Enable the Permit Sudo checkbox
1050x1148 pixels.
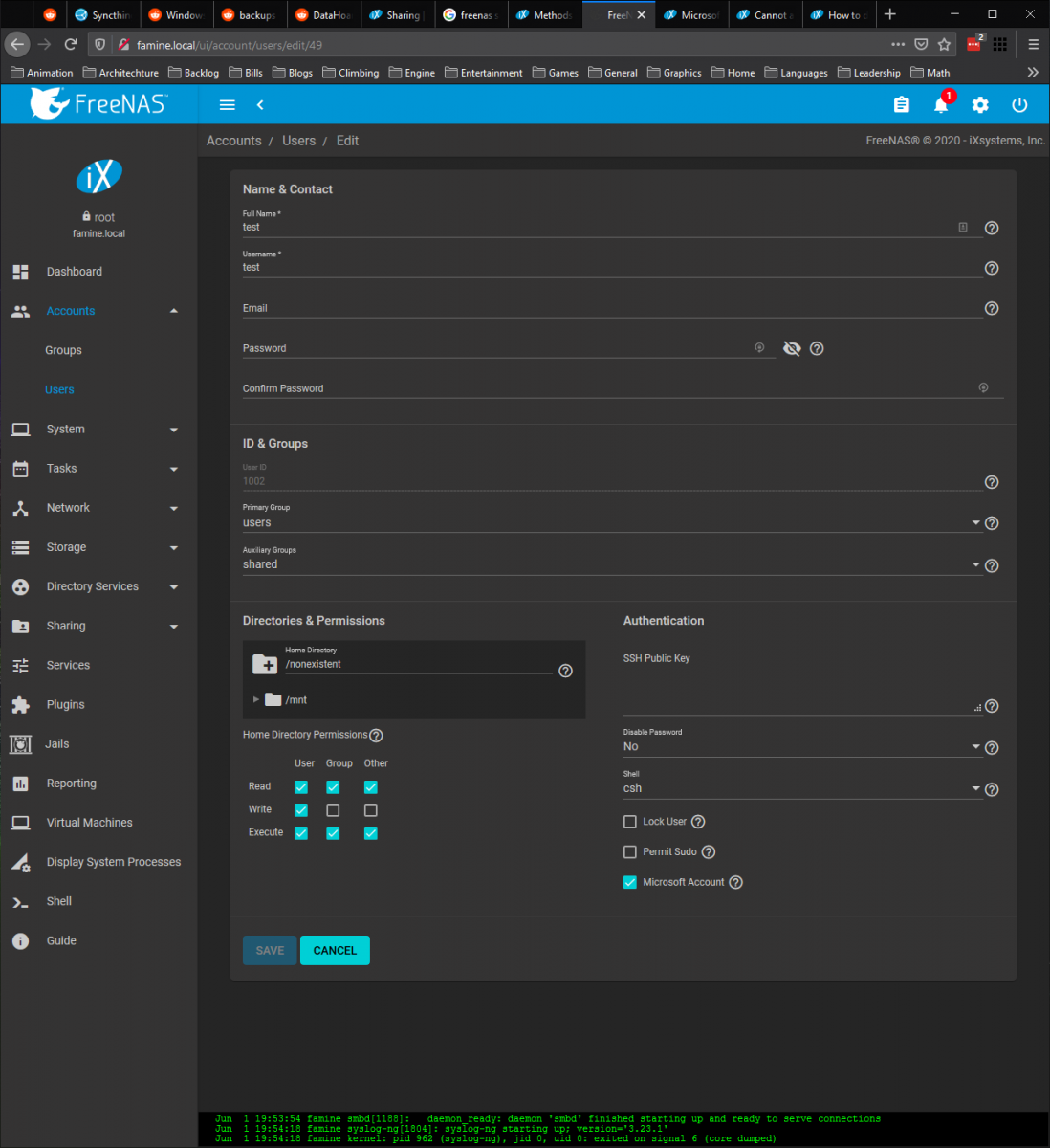click(x=630, y=852)
